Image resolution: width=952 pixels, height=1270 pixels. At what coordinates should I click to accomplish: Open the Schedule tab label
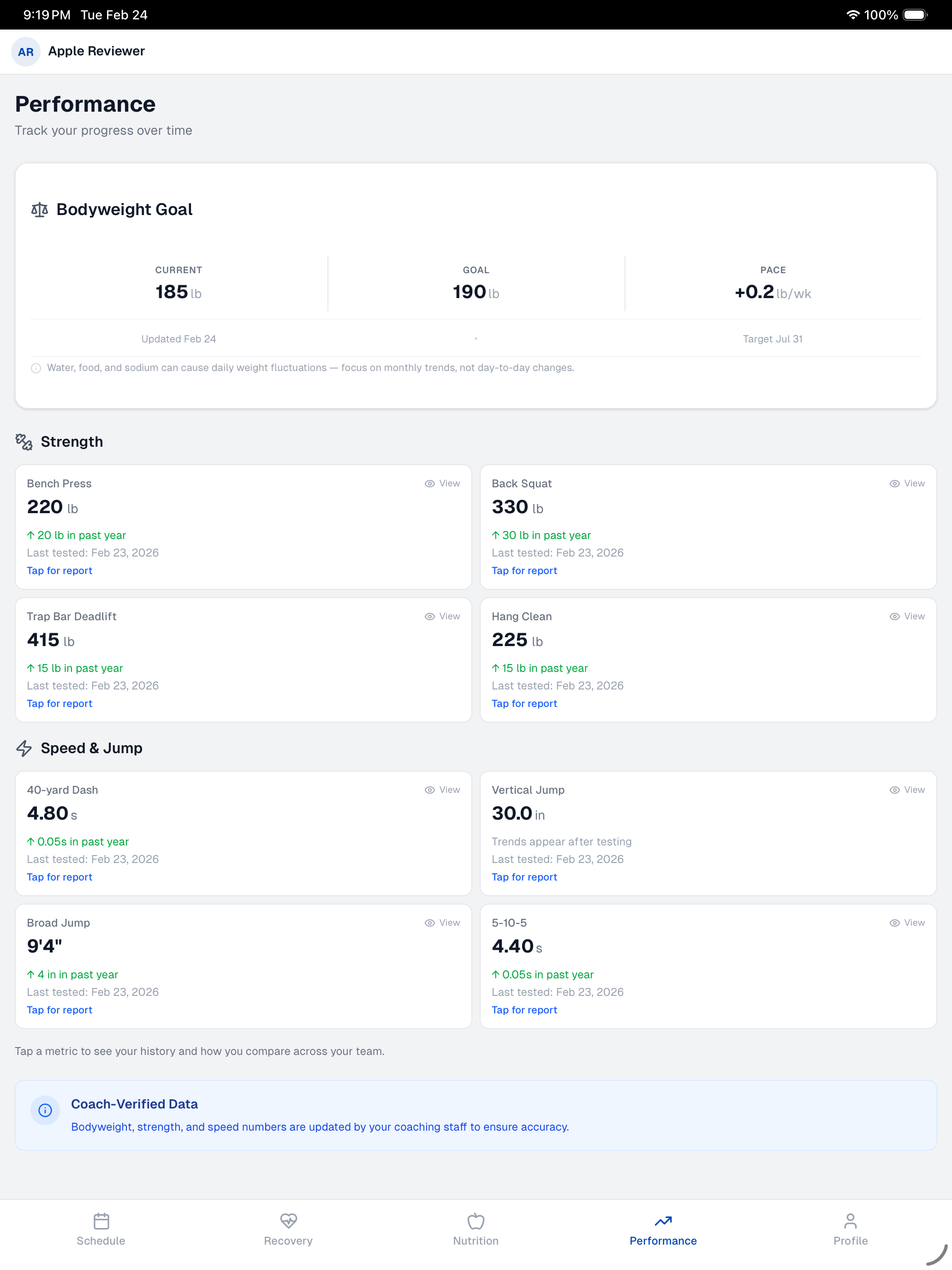pyautogui.click(x=101, y=1241)
